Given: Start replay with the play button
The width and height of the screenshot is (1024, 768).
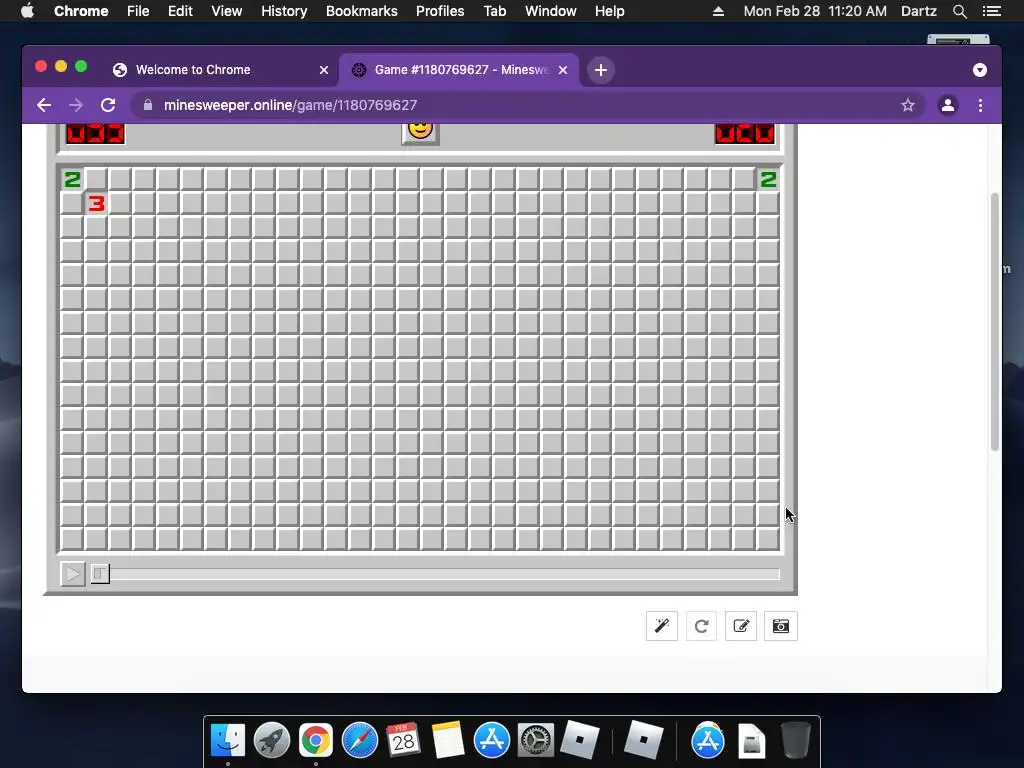Looking at the screenshot, I should click(x=72, y=573).
